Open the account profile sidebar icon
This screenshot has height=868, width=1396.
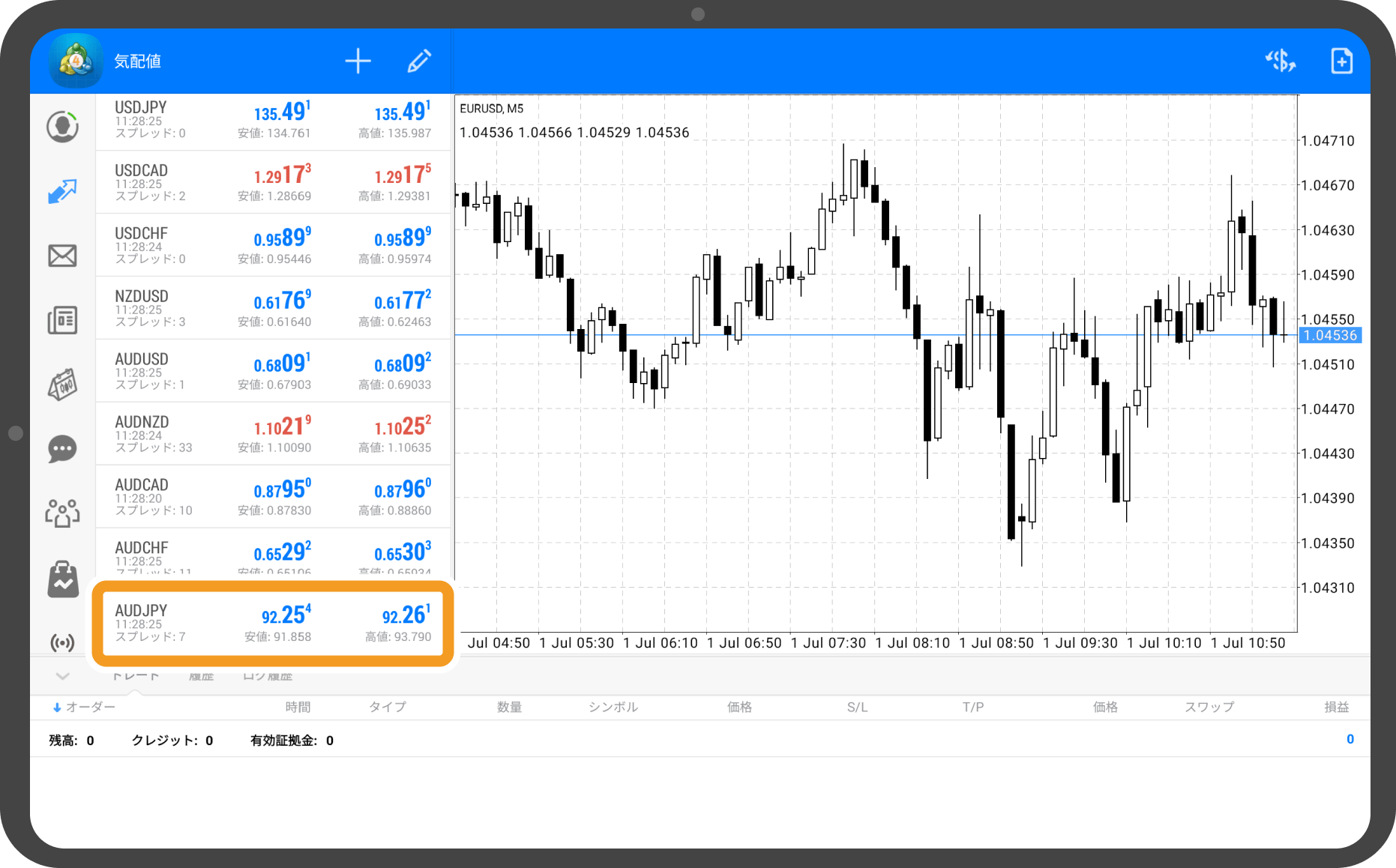tap(62, 126)
